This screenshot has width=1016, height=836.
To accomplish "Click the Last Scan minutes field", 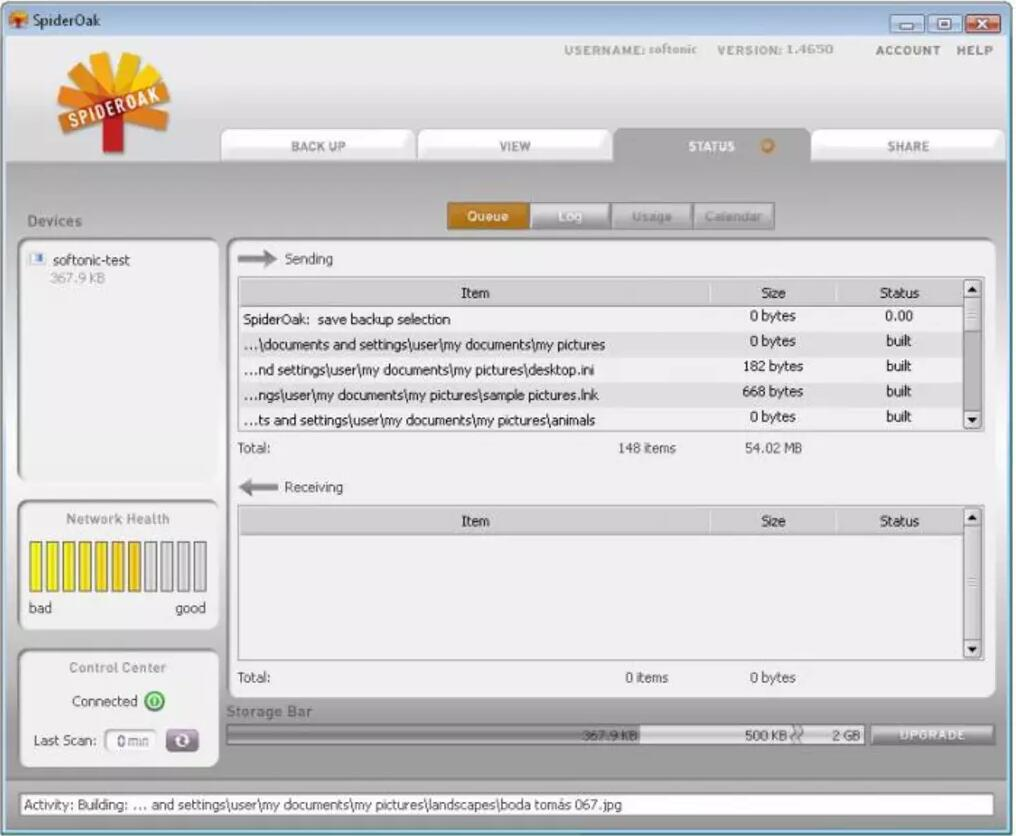I will click(131, 741).
